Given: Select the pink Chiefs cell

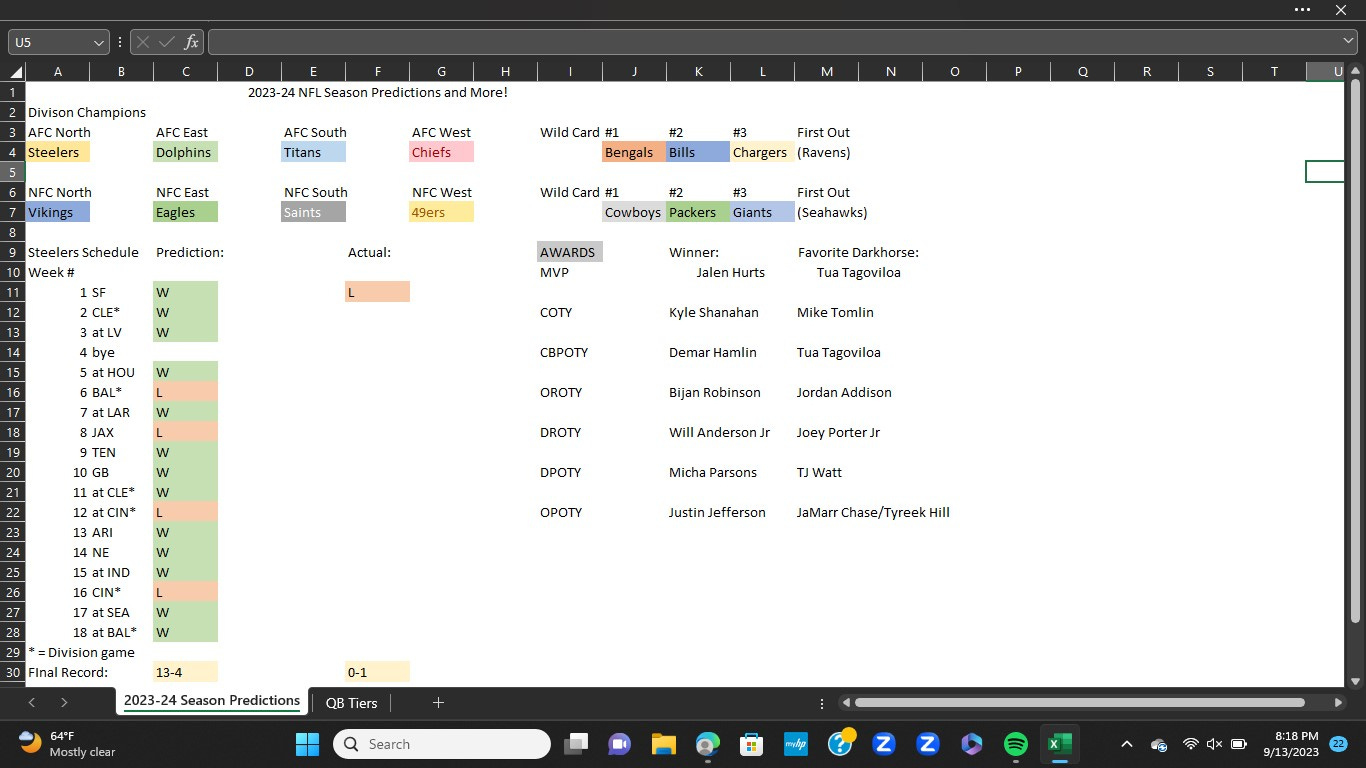Looking at the screenshot, I should coord(442,152).
